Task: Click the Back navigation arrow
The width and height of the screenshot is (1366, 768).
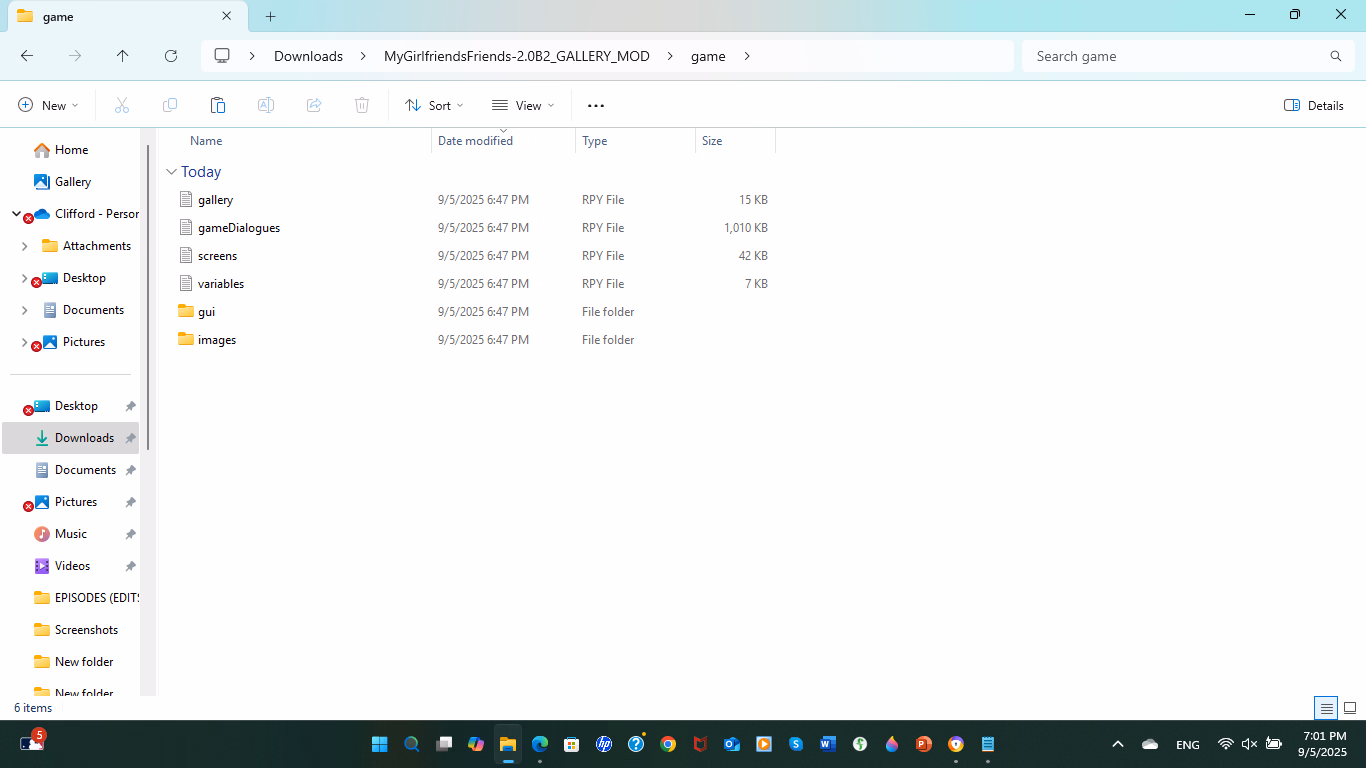Action: pos(27,56)
